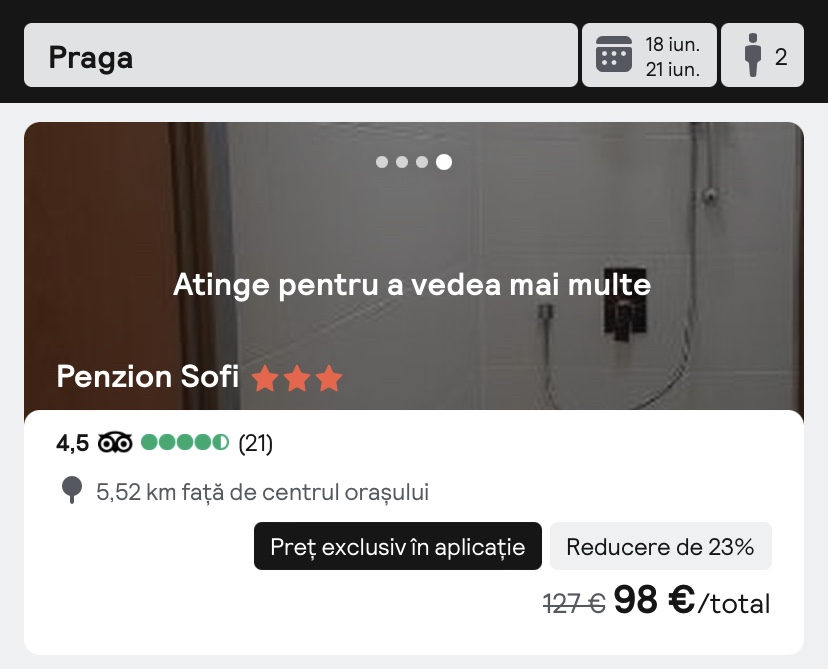Select the 18 iun. – 21 iun. dates
828x669 pixels.
pos(673,56)
